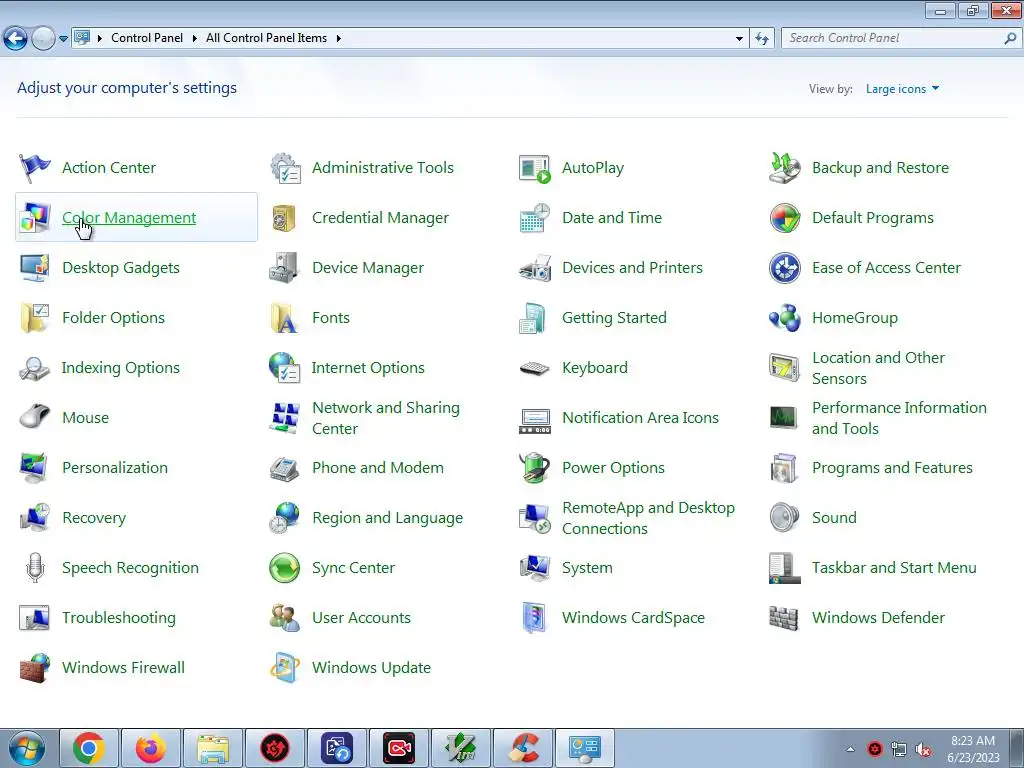Open the Troubleshooting link

click(x=119, y=618)
